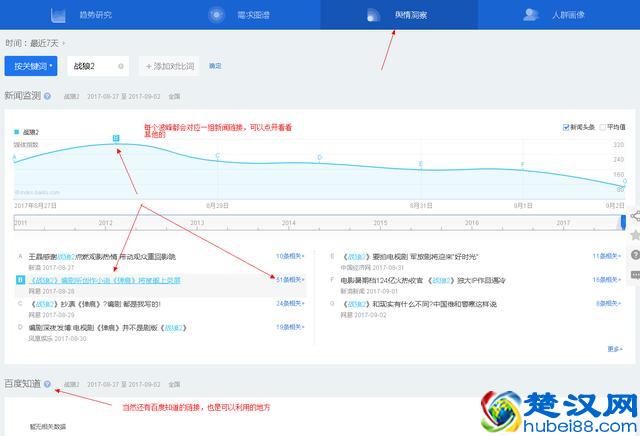
Task: Select marker C on the chart
Action: click(218, 156)
